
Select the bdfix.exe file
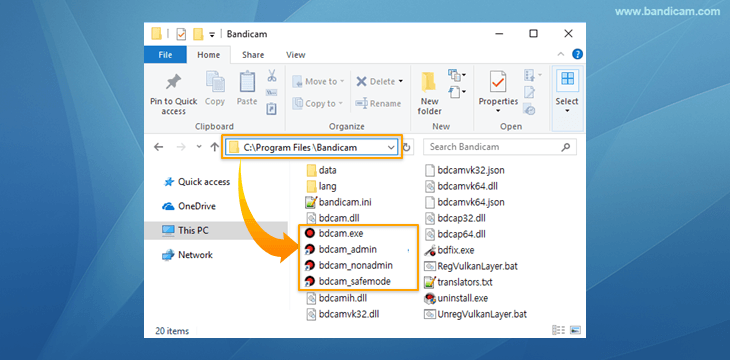[x=450, y=250]
